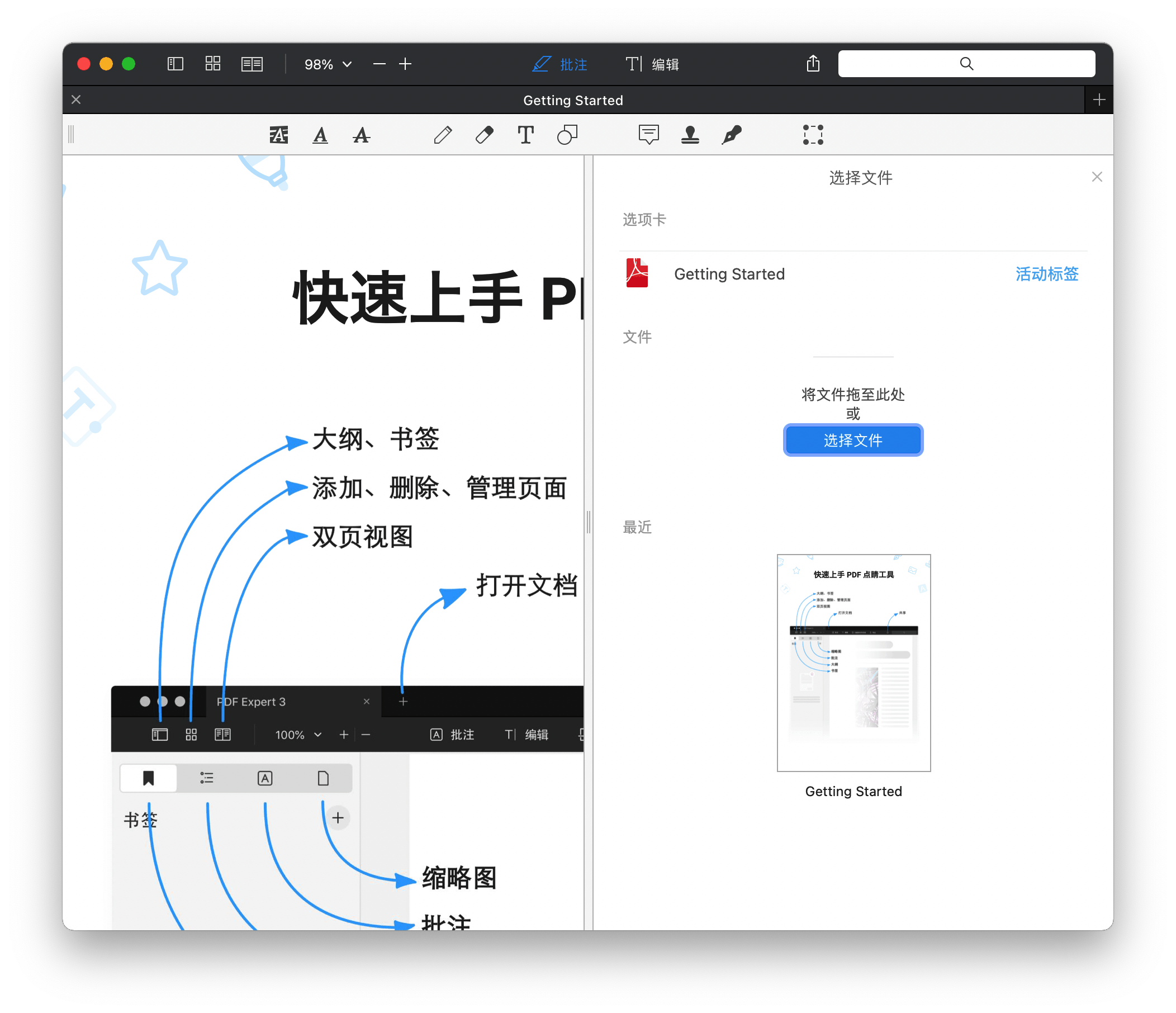Select the Getting Started tab title
Viewport: 1176px width, 1013px height.
point(573,101)
